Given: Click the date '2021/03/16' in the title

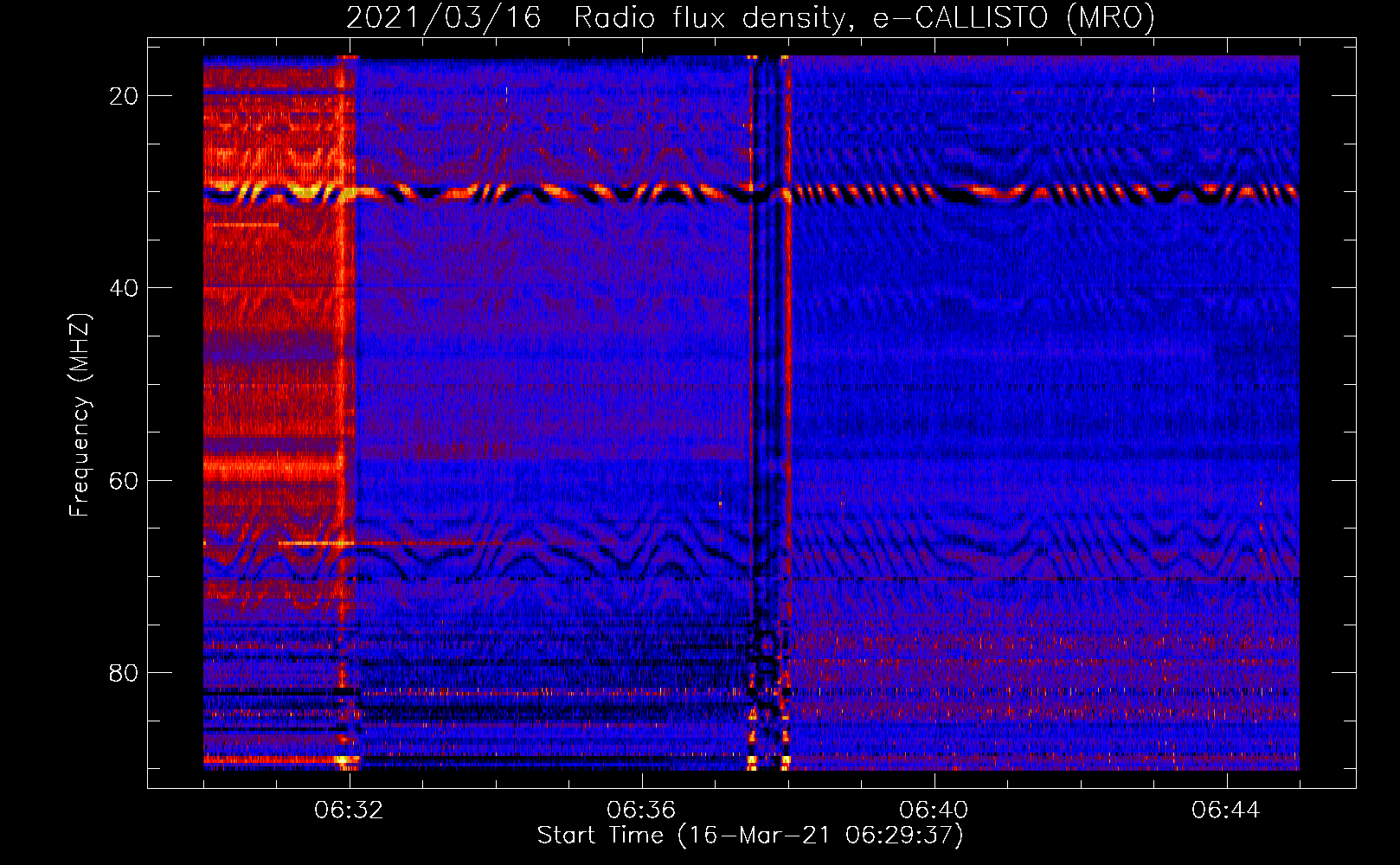Looking at the screenshot, I should point(443,17).
